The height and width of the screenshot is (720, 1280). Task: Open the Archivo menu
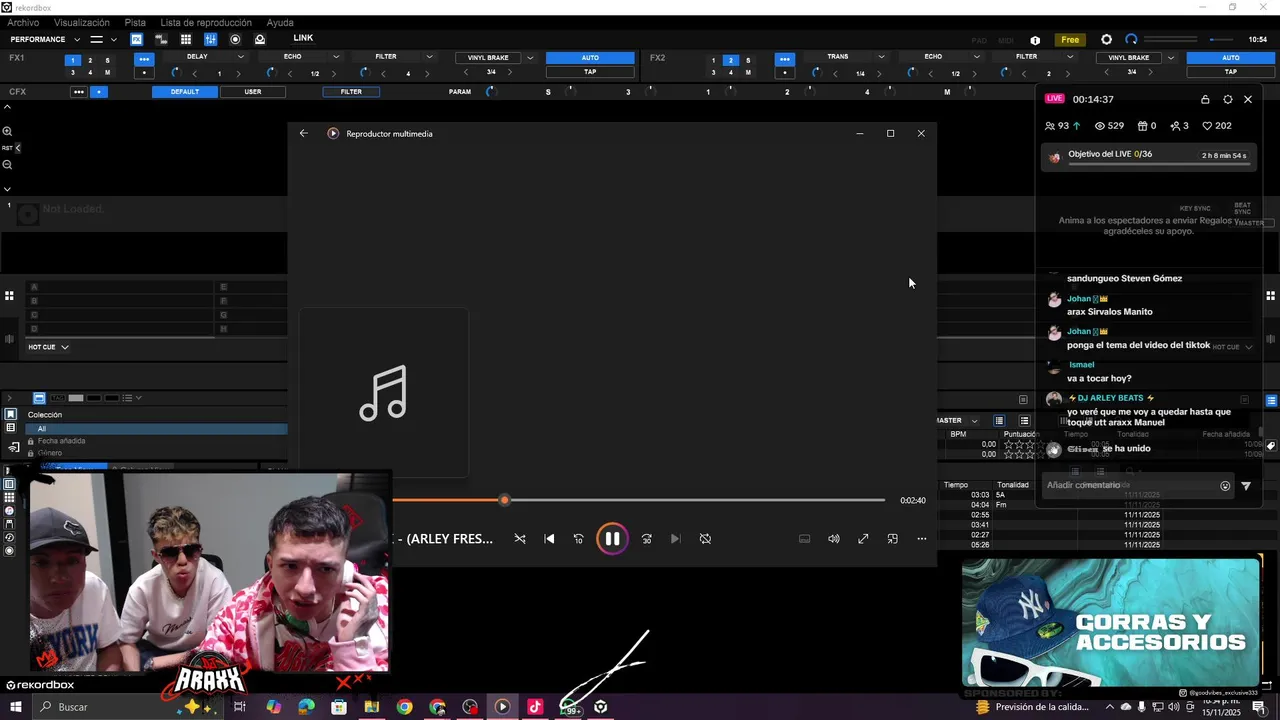pyautogui.click(x=23, y=22)
